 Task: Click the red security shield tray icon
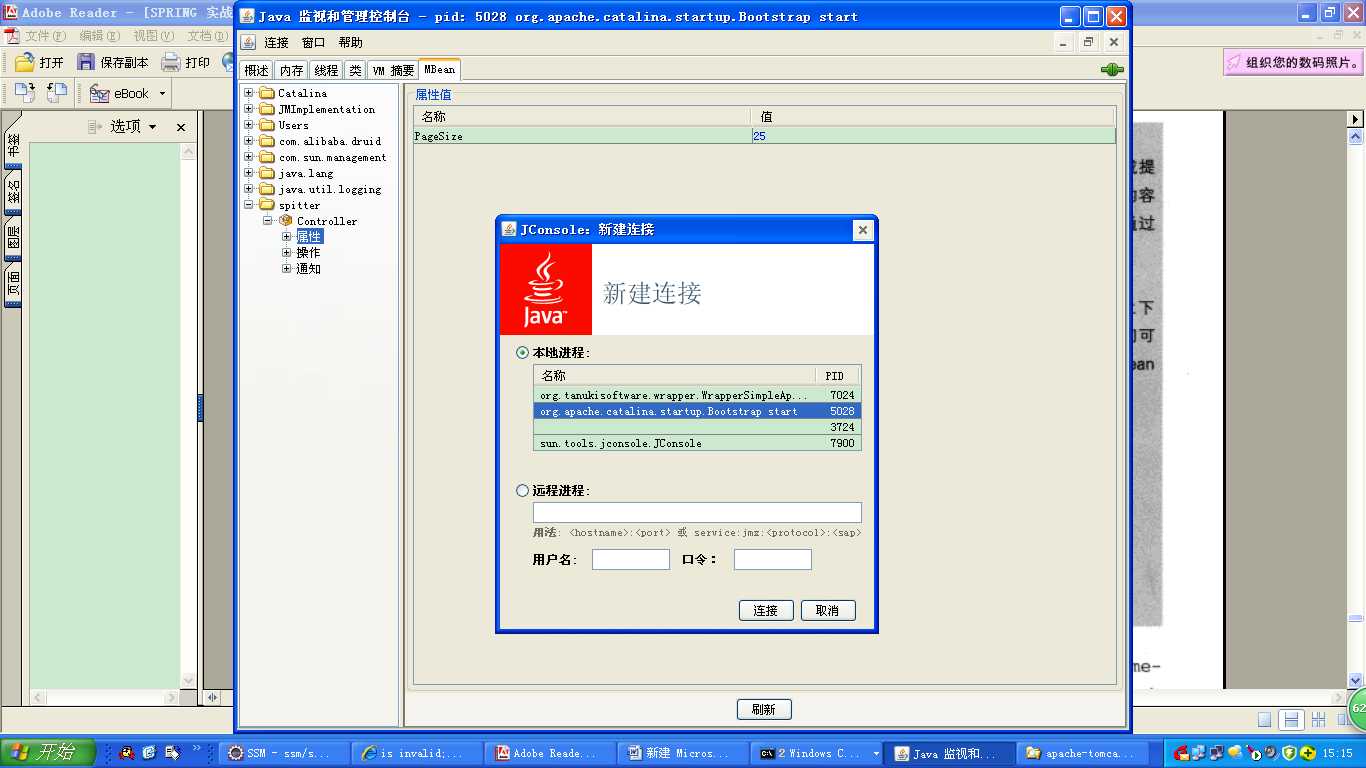(x=1181, y=753)
